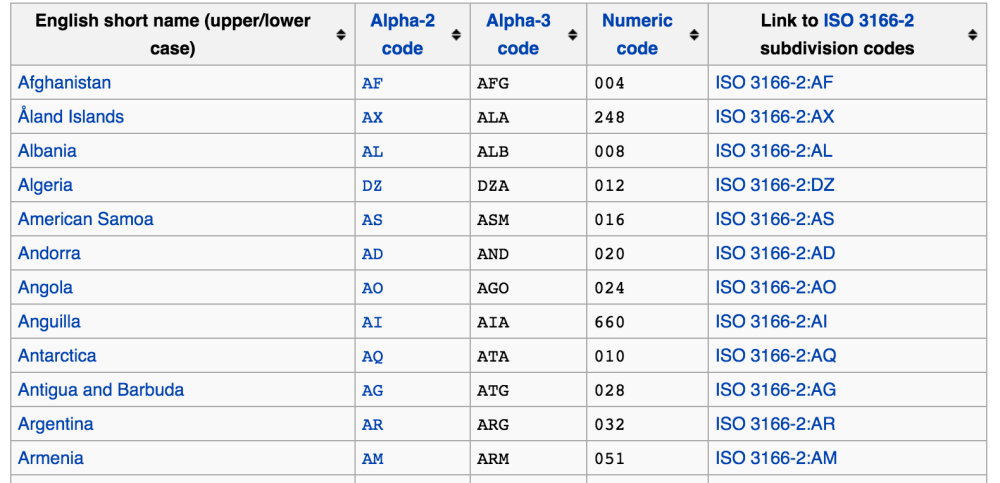The image size is (1000, 483).
Task: Sort table by Alpha-3 code arrows
Action: tap(573, 35)
